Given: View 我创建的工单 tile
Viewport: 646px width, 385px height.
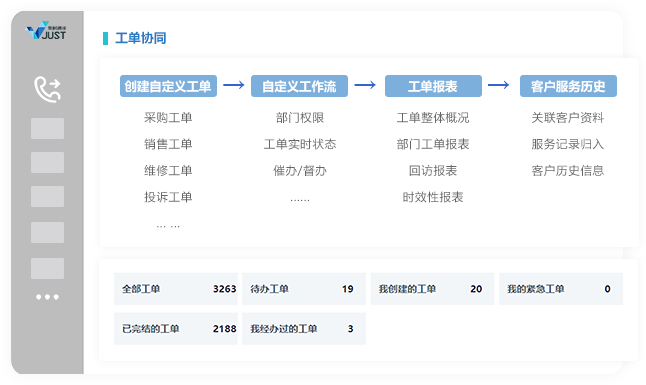Looking at the screenshot, I should (x=432, y=289).
